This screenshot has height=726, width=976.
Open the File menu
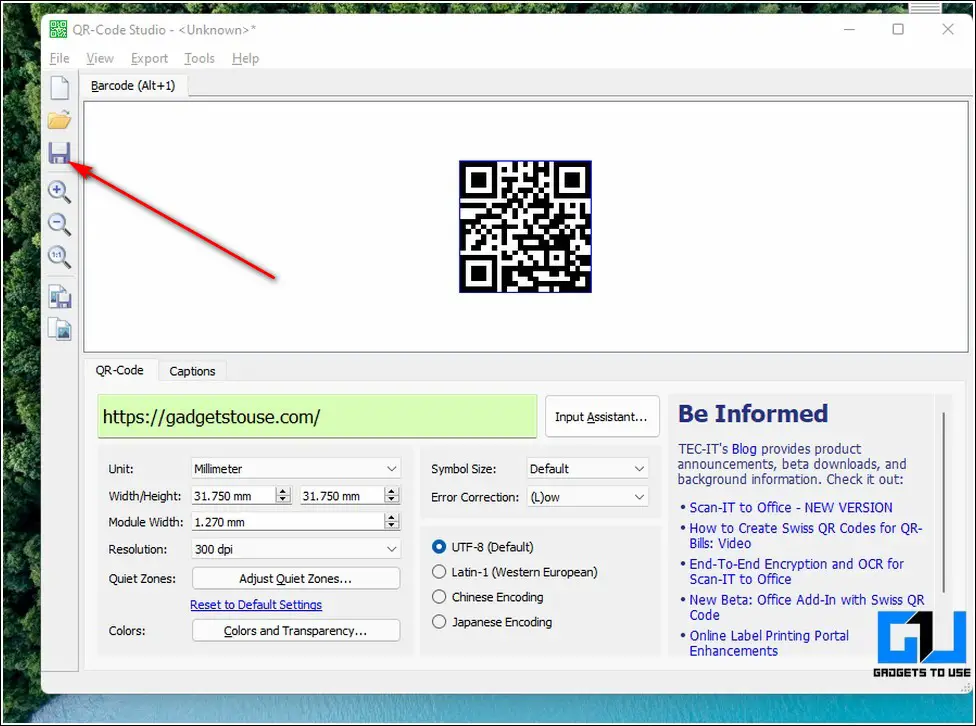click(59, 59)
